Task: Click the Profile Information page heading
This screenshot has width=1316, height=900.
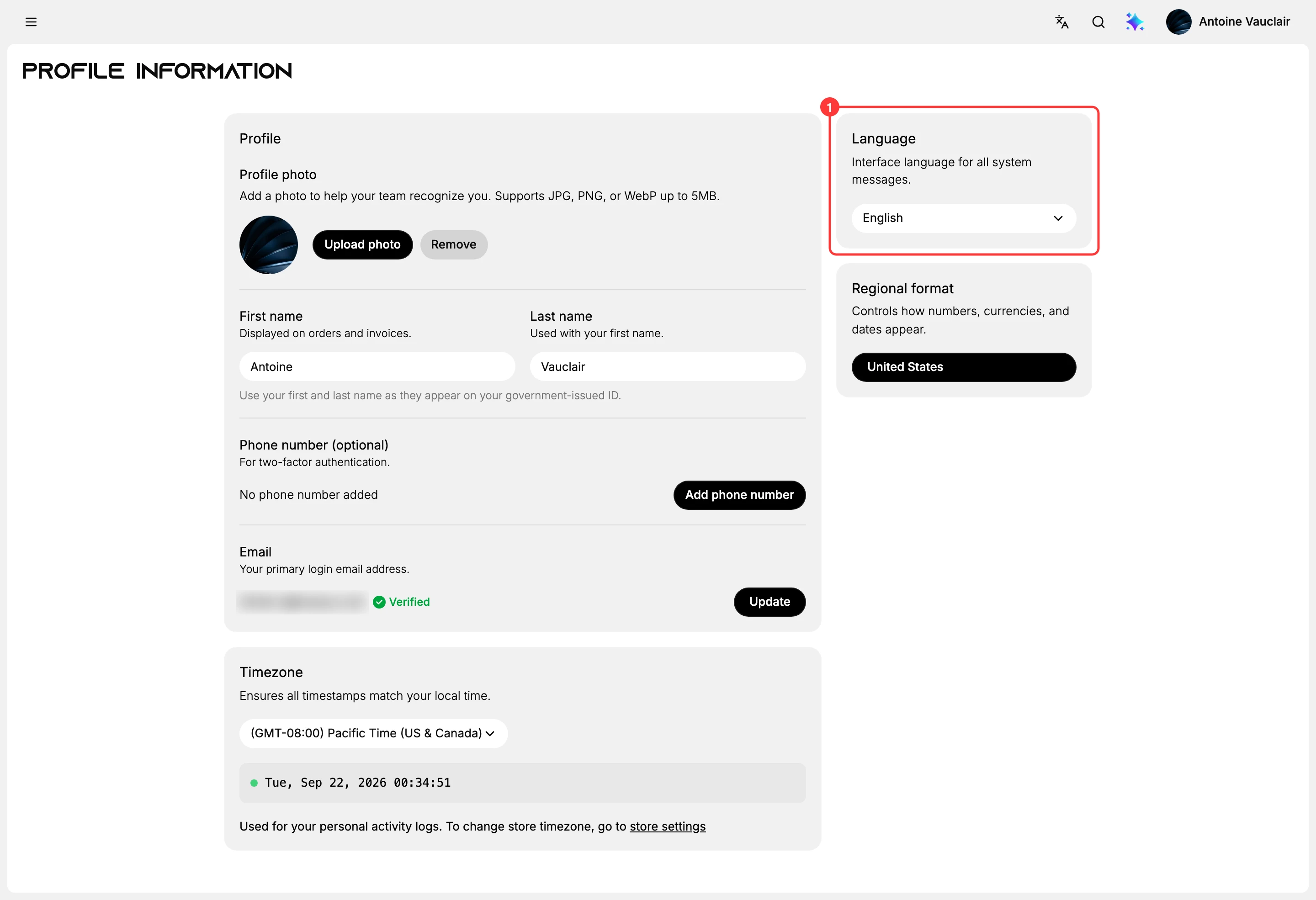Action: (x=157, y=71)
